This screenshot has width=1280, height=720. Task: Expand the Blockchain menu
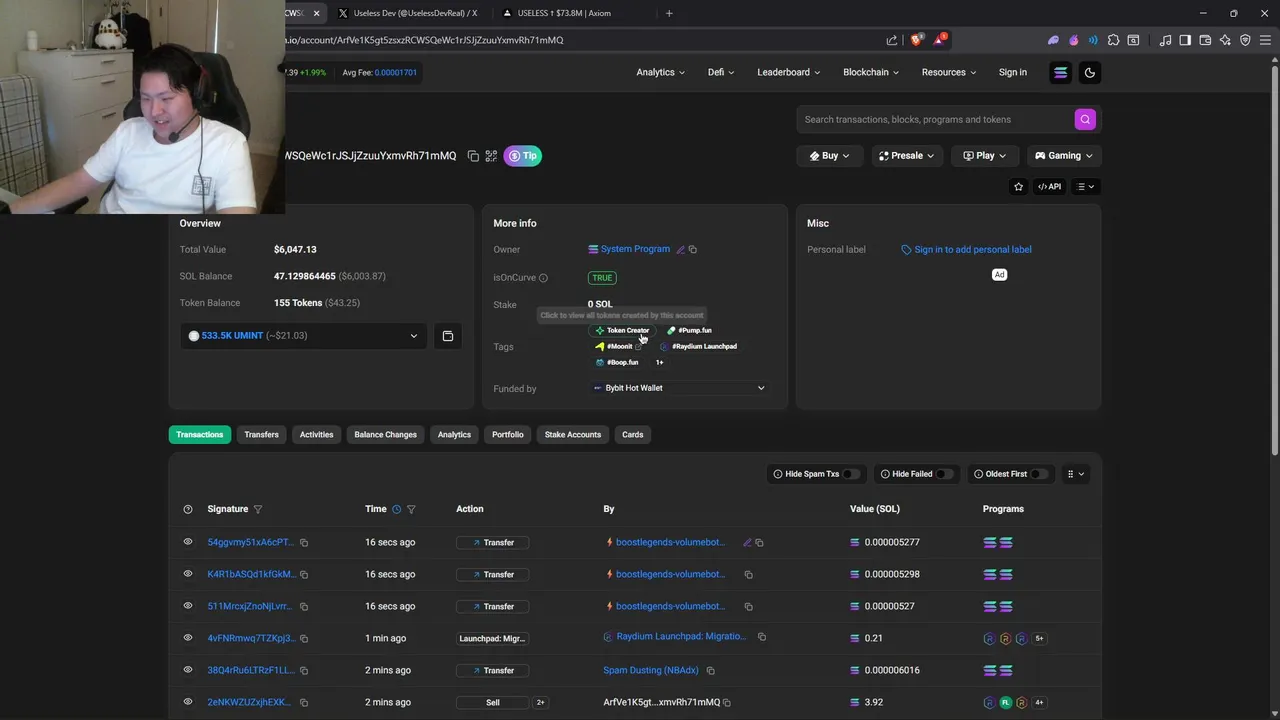[x=871, y=72]
